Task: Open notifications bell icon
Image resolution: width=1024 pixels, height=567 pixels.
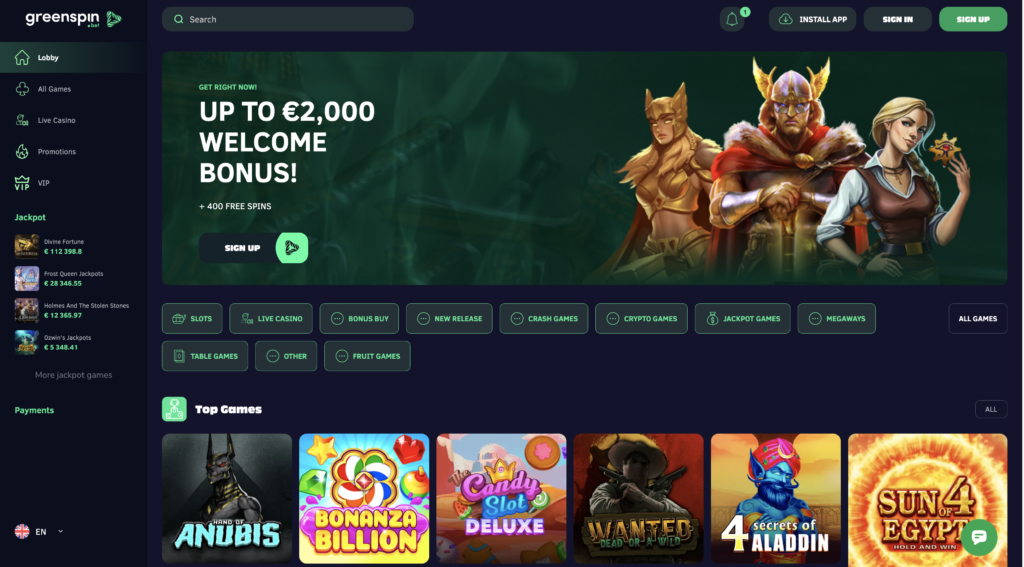Action: pos(731,20)
